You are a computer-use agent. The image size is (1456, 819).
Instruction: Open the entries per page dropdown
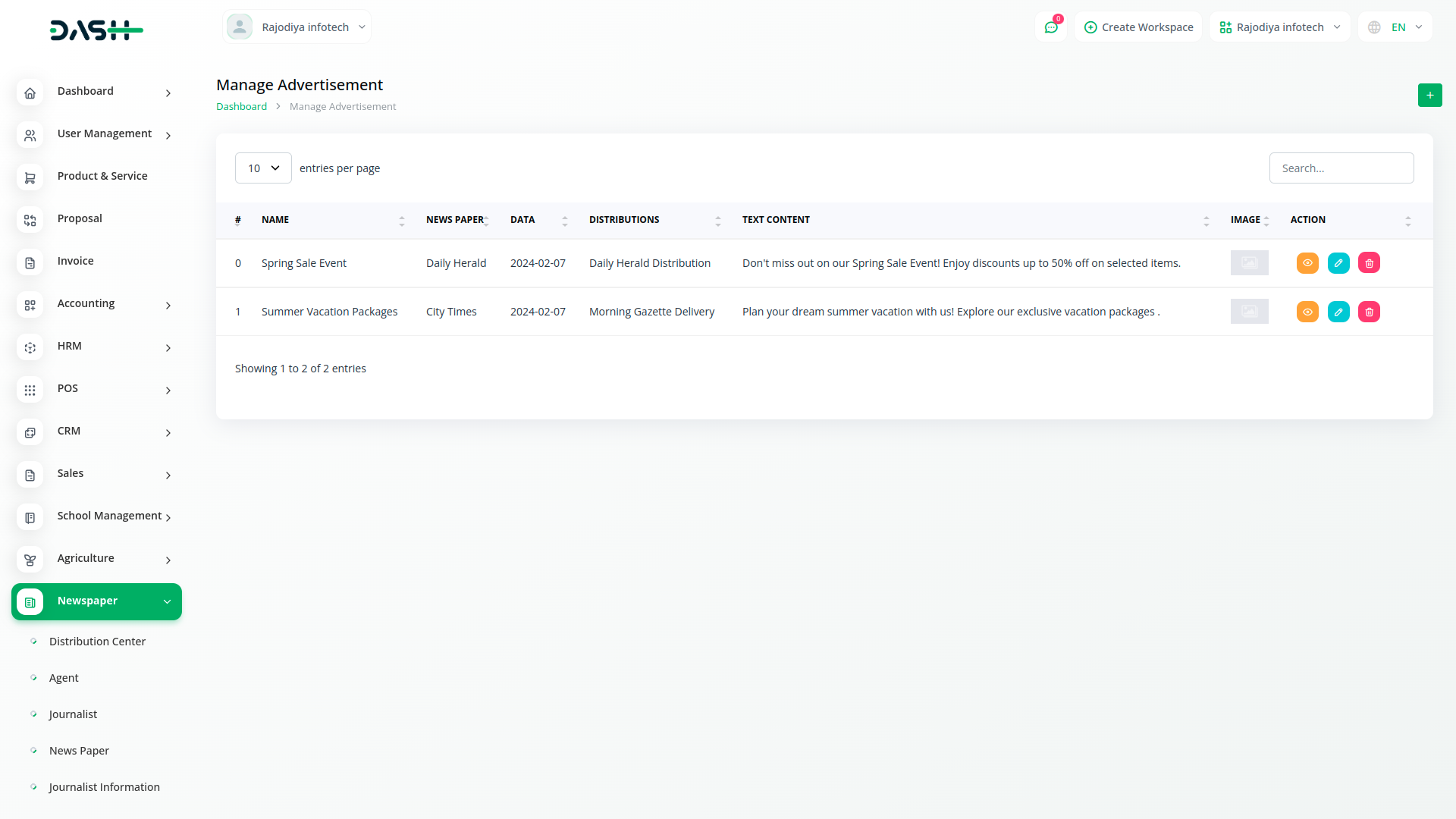[263, 168]
